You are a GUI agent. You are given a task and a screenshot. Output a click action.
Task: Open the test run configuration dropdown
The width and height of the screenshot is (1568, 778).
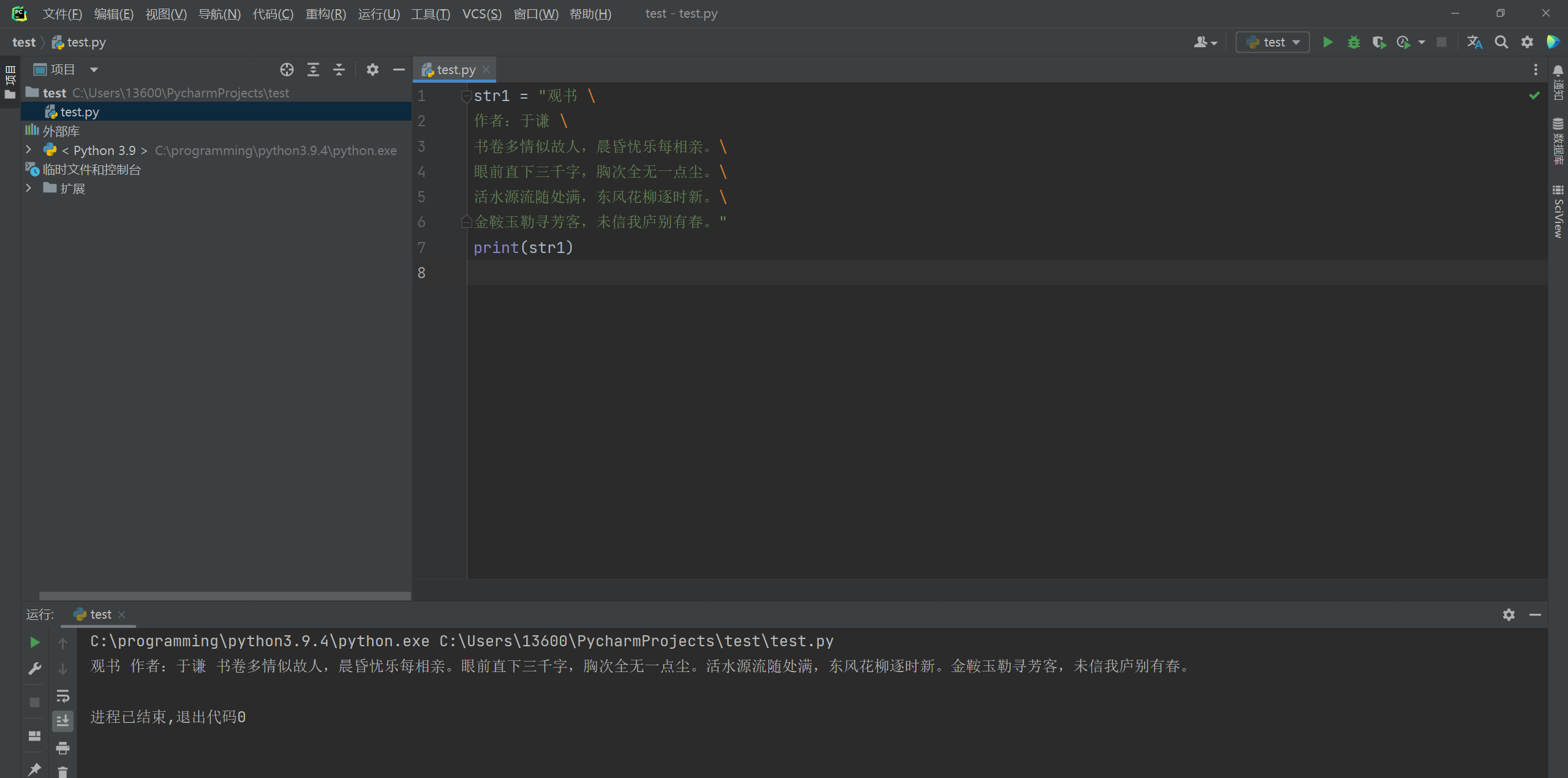[1273, 42]
